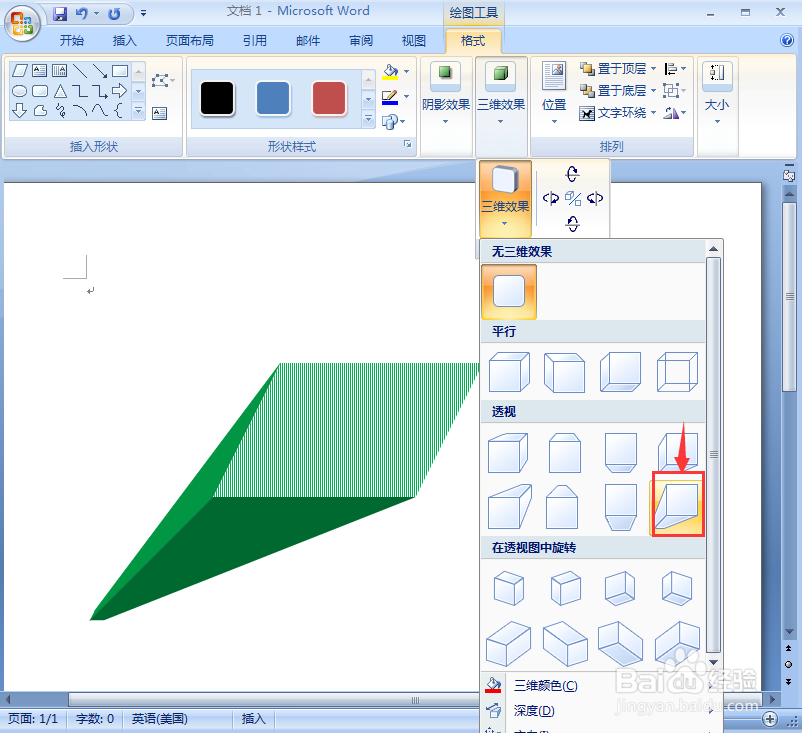This screenshot has width=802, height=733.
Task: Open the rotate objects menu
Action: point(675,113)
